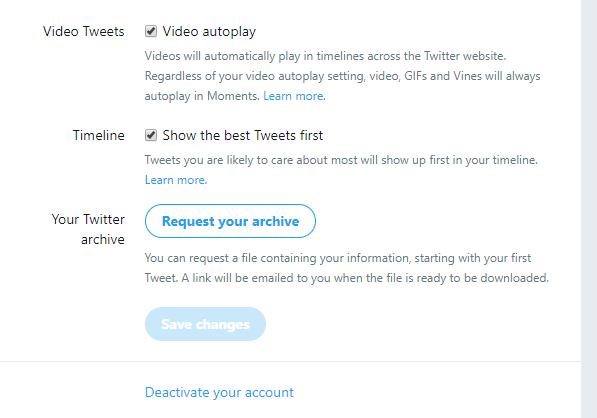Click the GIFs and Vines text in the autoplay description
Image resolution: width=597 pixels, height=418 pixels.
442,76
